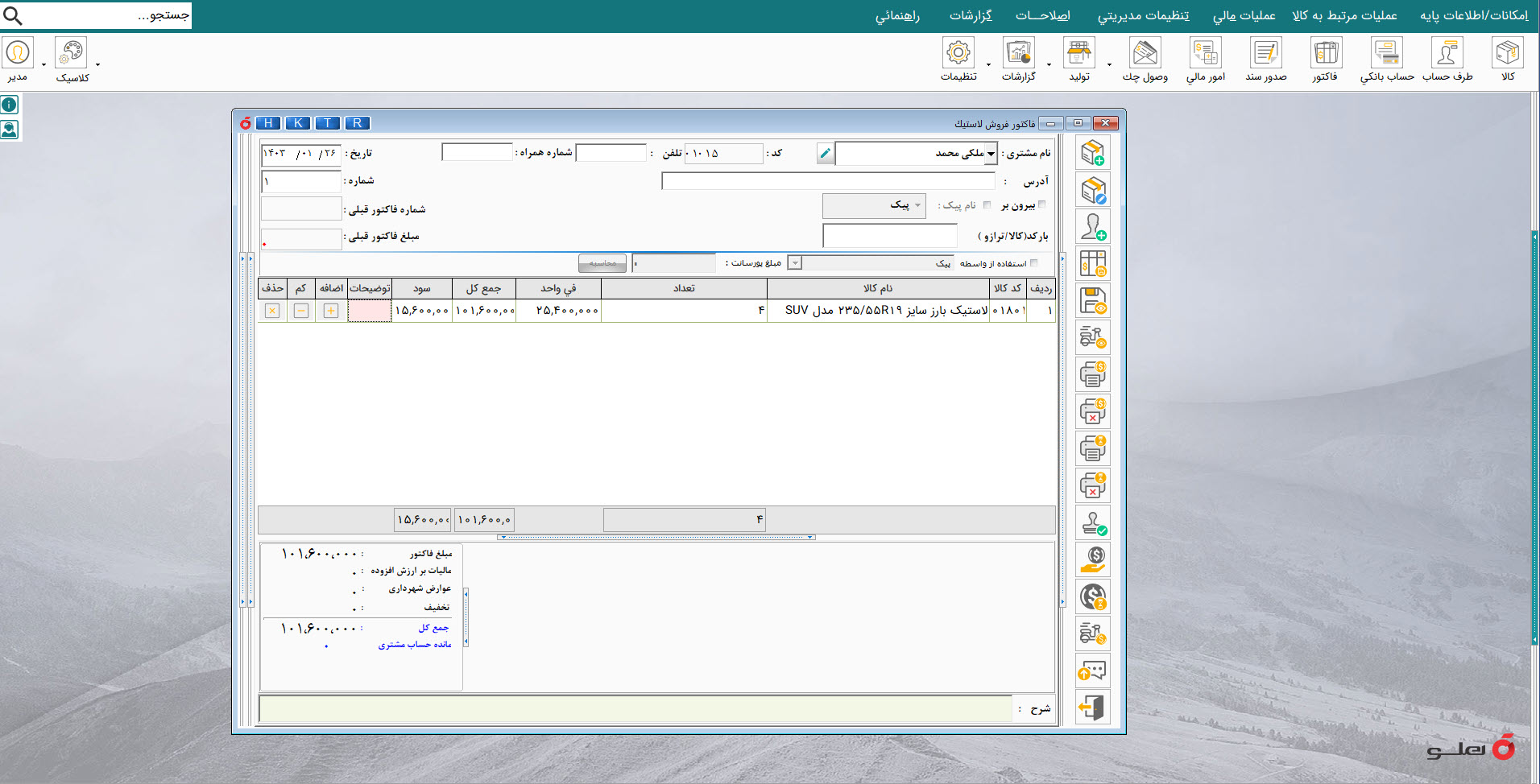Click the barcode input field

click(889, 236)
